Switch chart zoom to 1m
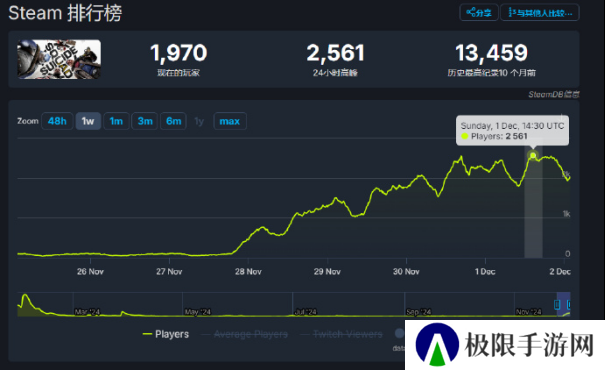 116,121
